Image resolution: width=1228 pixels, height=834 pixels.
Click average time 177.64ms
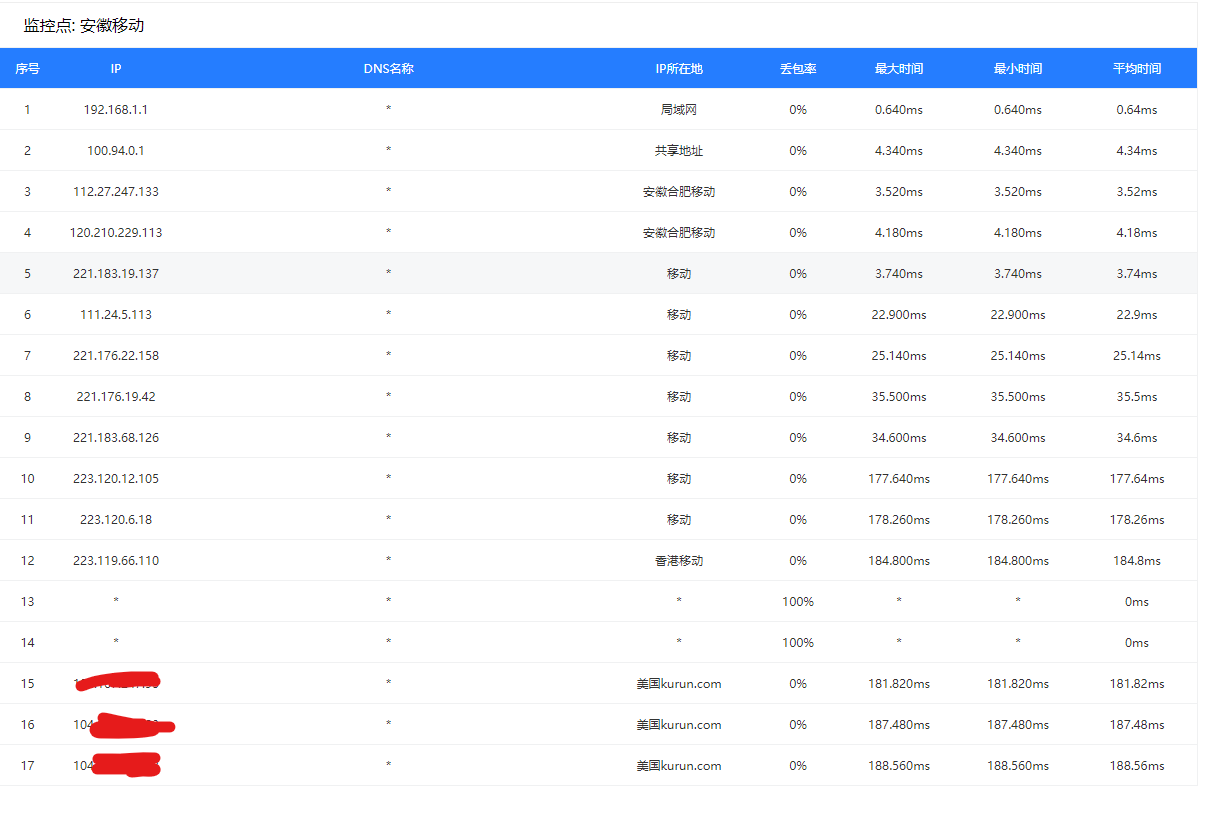(1137, 479)
